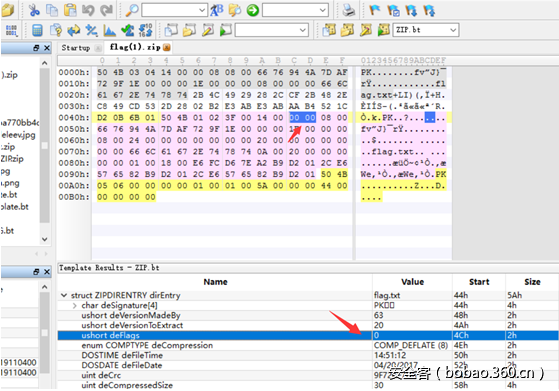Open the Convert 10/16 base icon
Screen dimensions: 559x391
click(x=145, y=30)
